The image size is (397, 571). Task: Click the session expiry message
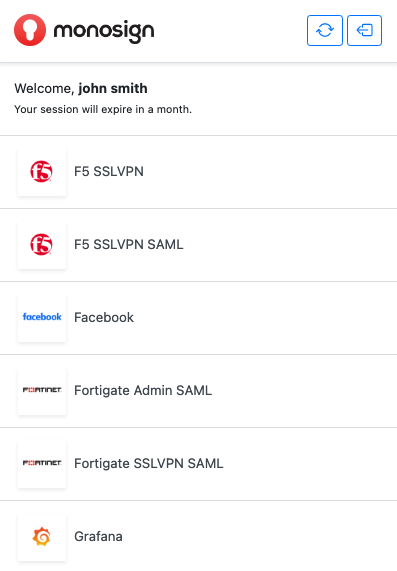[x=103, y=109]
